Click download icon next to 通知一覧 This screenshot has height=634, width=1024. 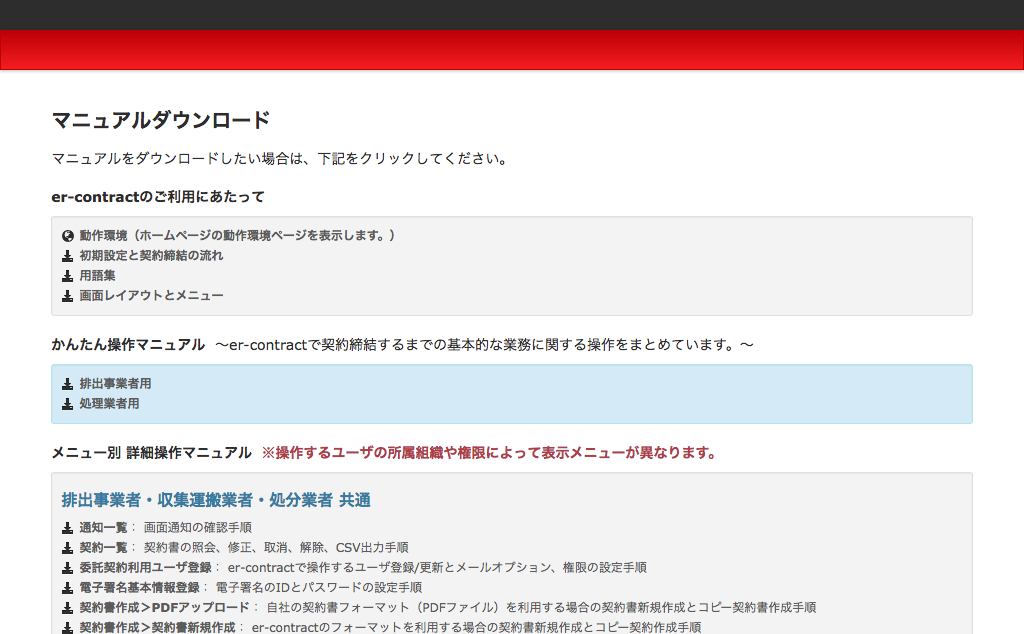68,528
